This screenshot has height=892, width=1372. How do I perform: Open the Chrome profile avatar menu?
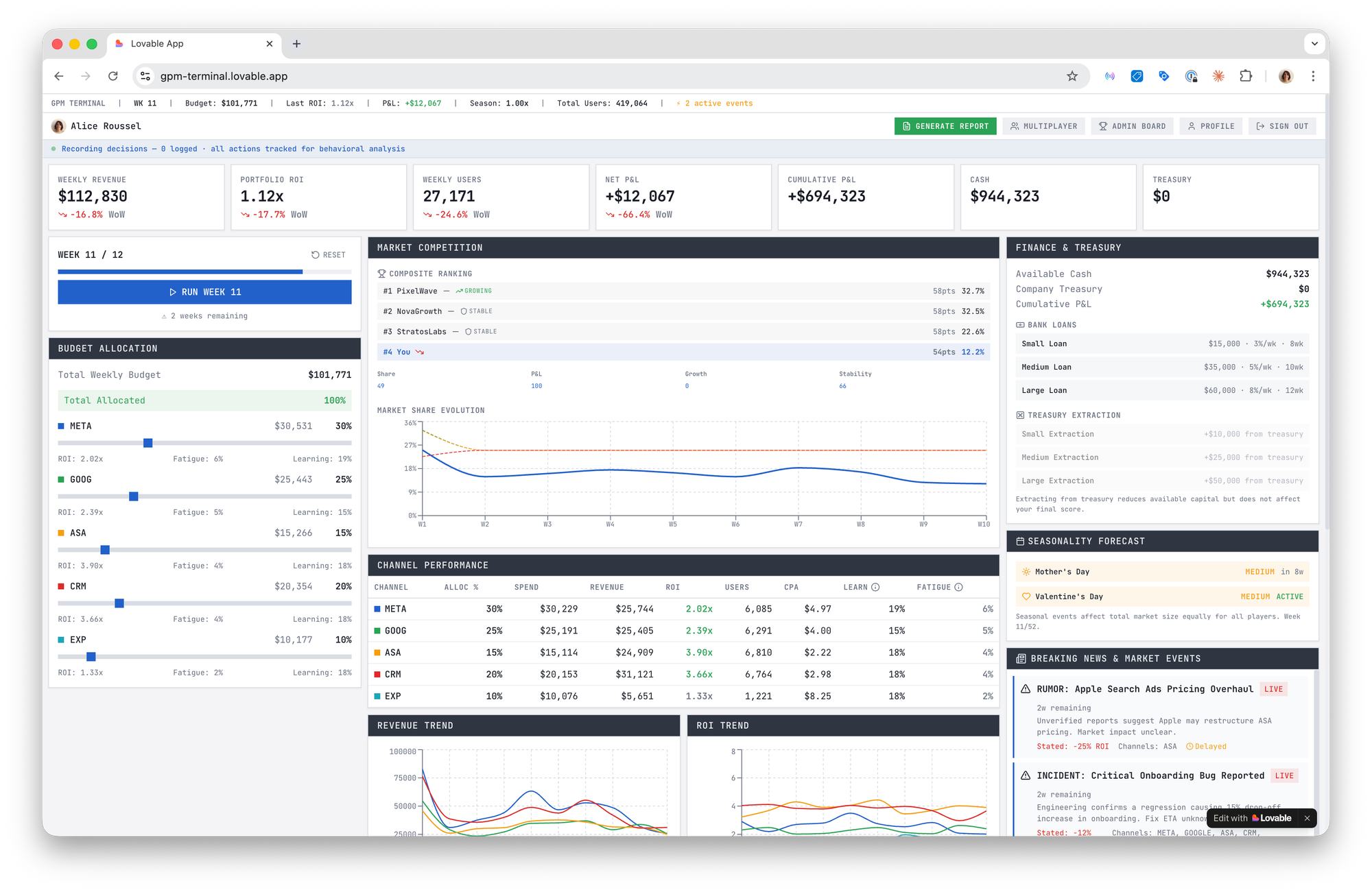tap(1286, 76)
